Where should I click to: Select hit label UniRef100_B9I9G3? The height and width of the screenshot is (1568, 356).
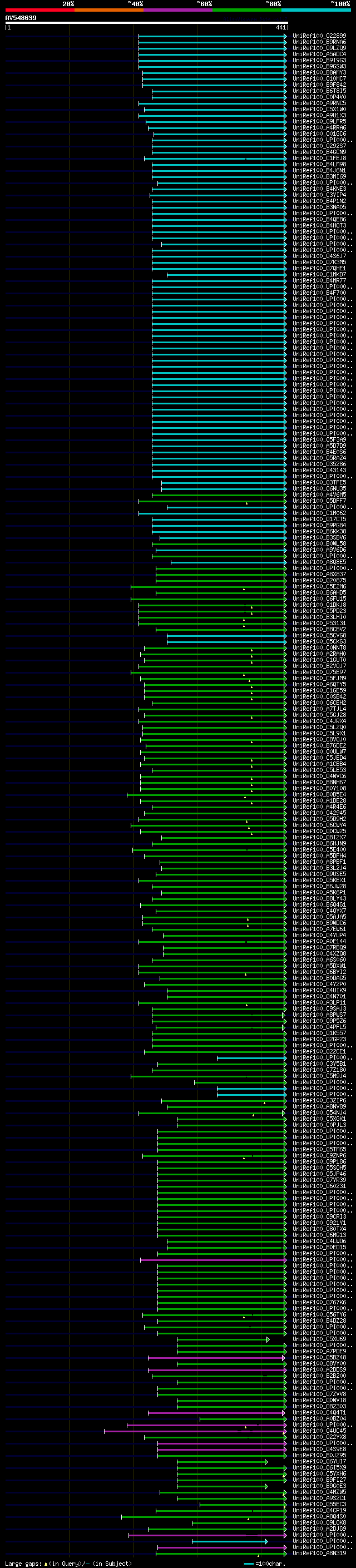coord(319,60)
